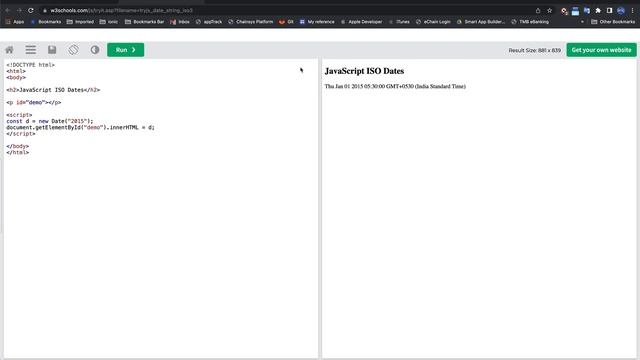Viewport: 640px width, 360px height.
Task: Open the Chrome profile avatar
Action: click(621, 11)
